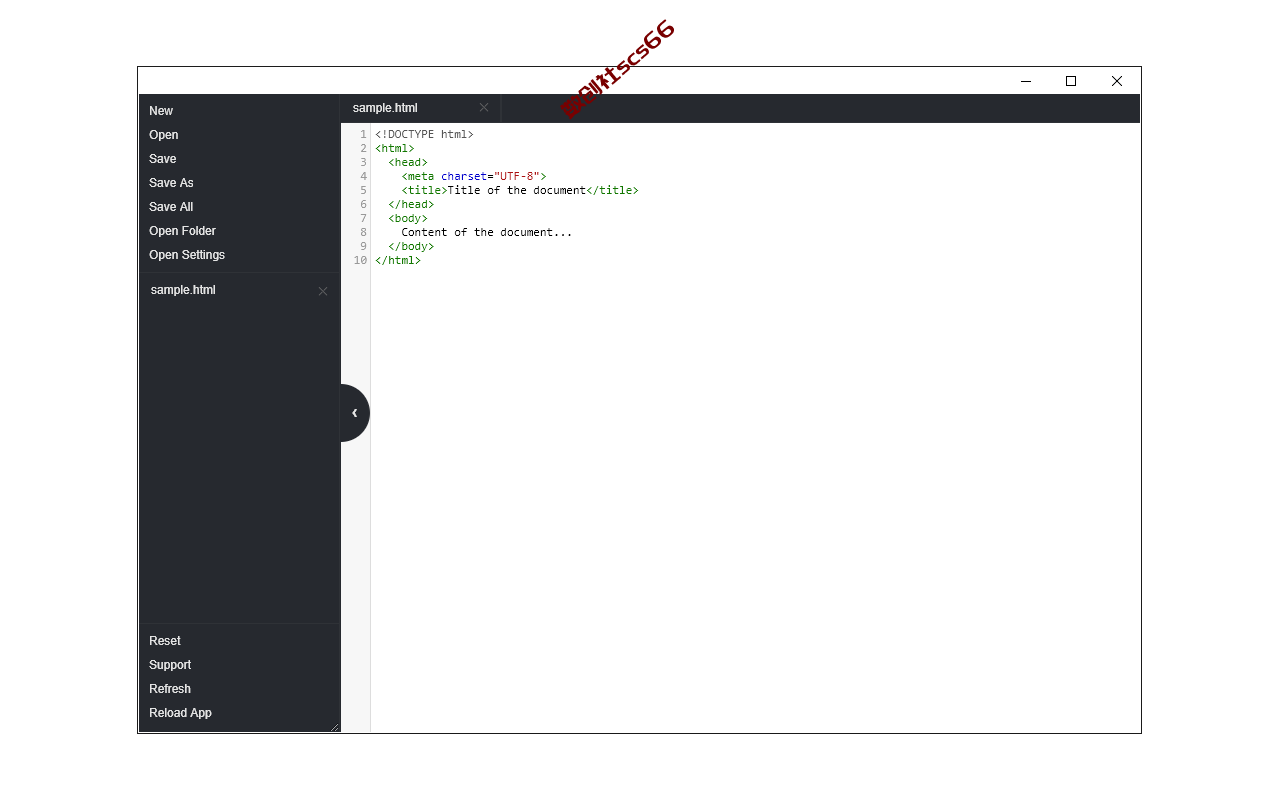The image size is (1280, 800).
Task: Select the sample.html tab
Action: tap(420, 108)
